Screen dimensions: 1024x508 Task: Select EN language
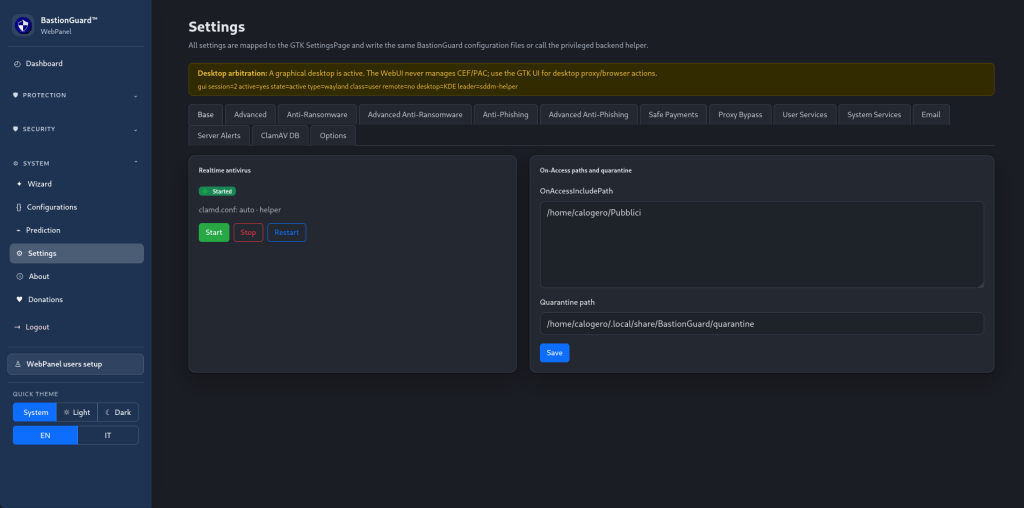click(x=45, y=435)
